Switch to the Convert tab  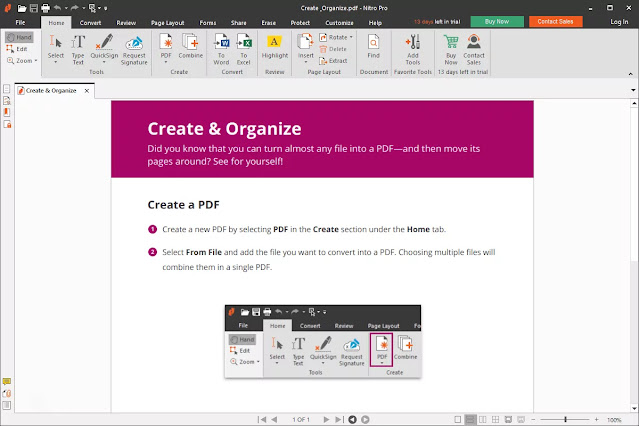pyautogui.click(x=90, y=23)
